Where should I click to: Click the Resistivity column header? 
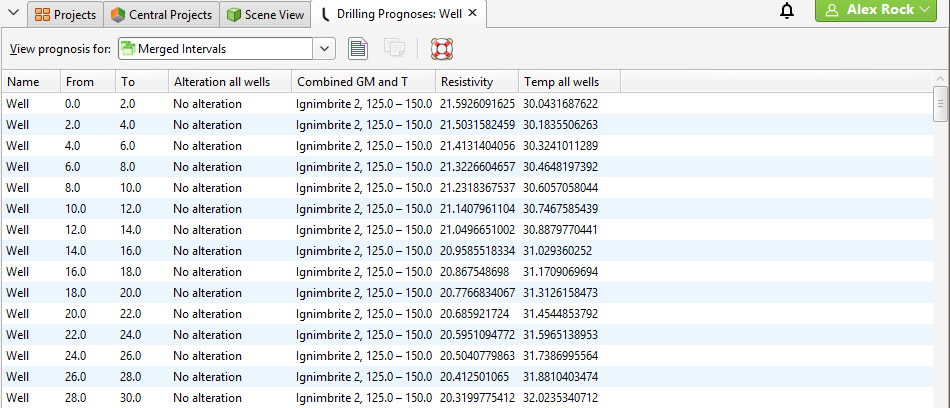[475, 81]
